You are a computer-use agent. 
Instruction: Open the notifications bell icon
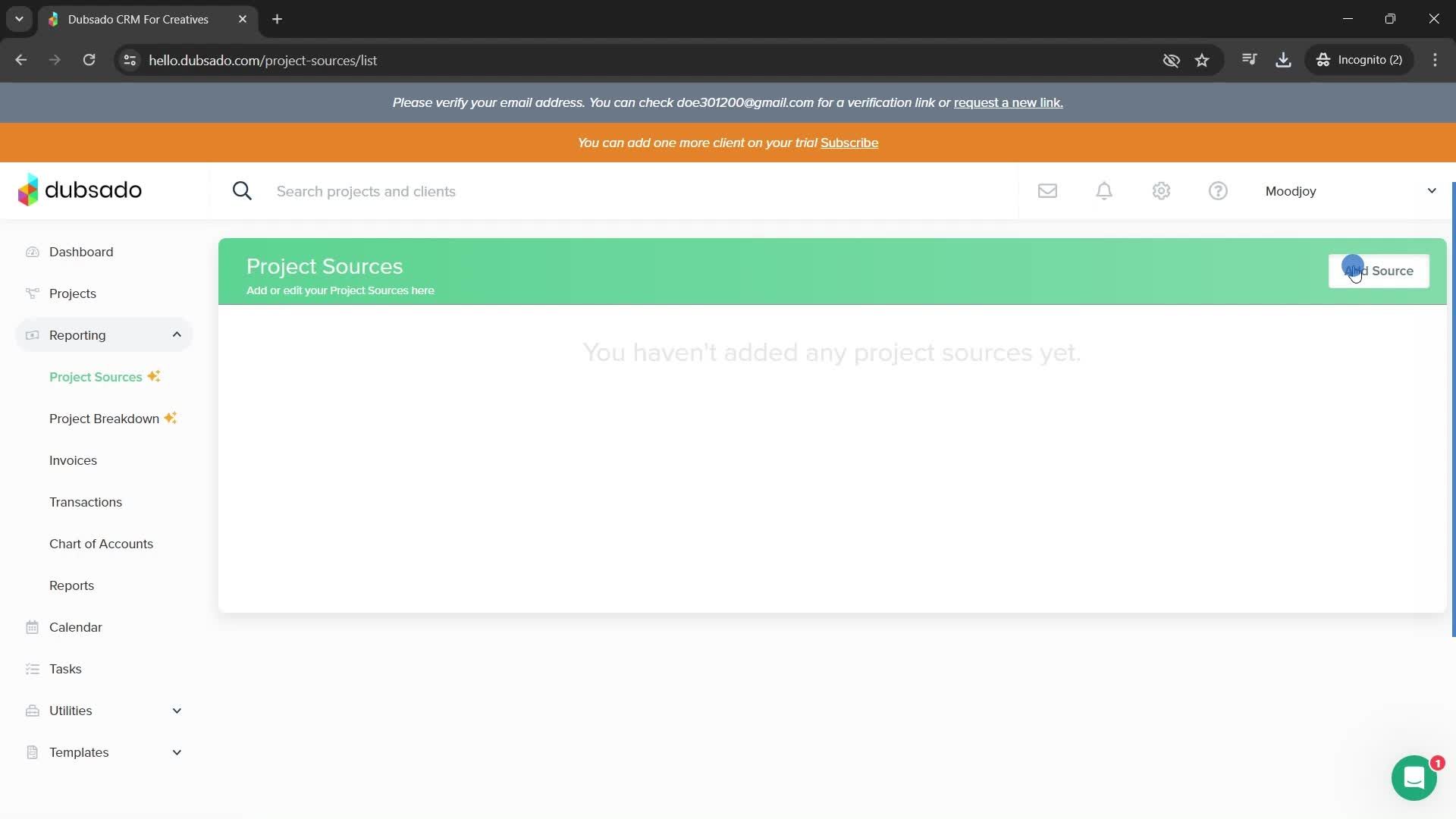tap(1104, 191)
